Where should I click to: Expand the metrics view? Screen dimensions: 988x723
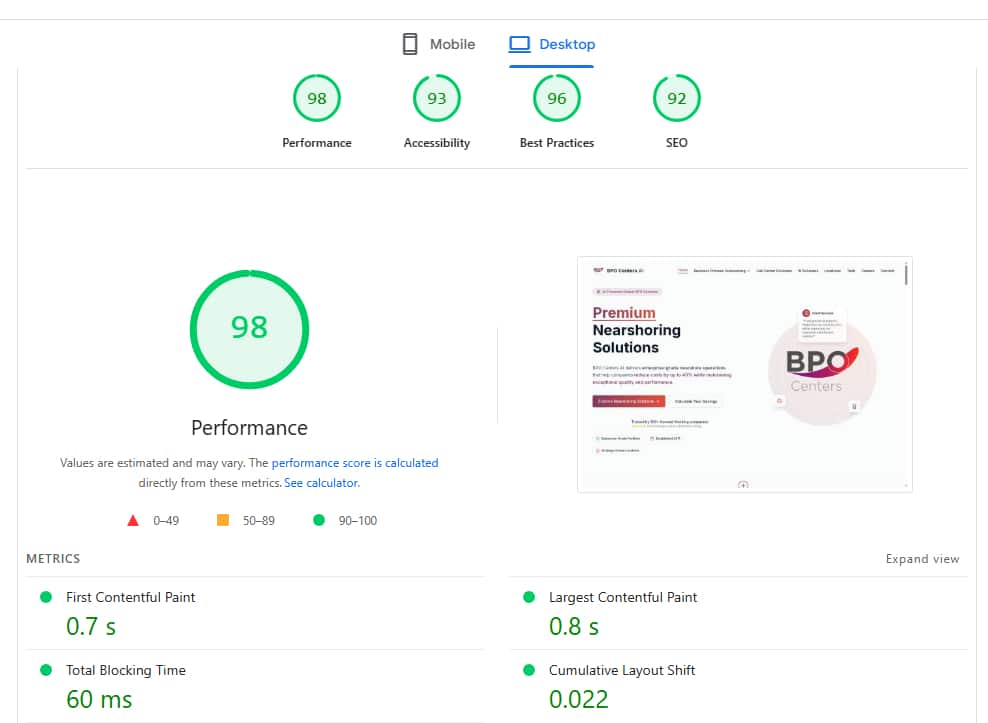pos(922,559)
